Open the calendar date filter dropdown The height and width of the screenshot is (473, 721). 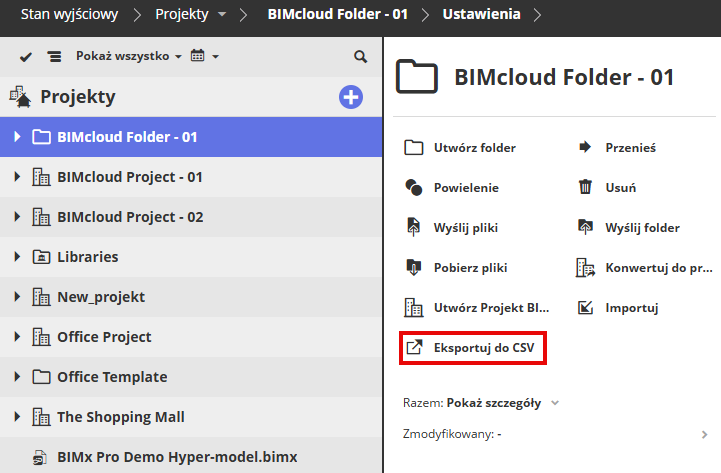205,56
